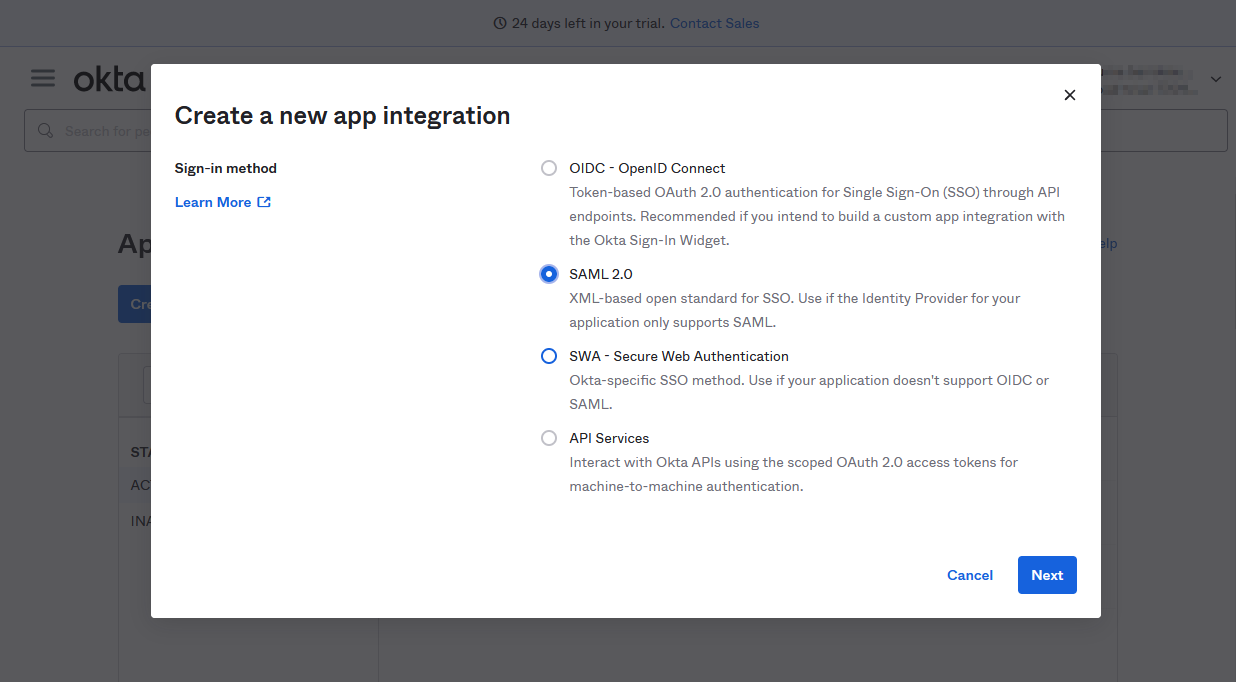Re-select the SAML 2.0 radio button
This screenshot has width=1236, height=682.
pyautogui.click(x=548, y=273)
